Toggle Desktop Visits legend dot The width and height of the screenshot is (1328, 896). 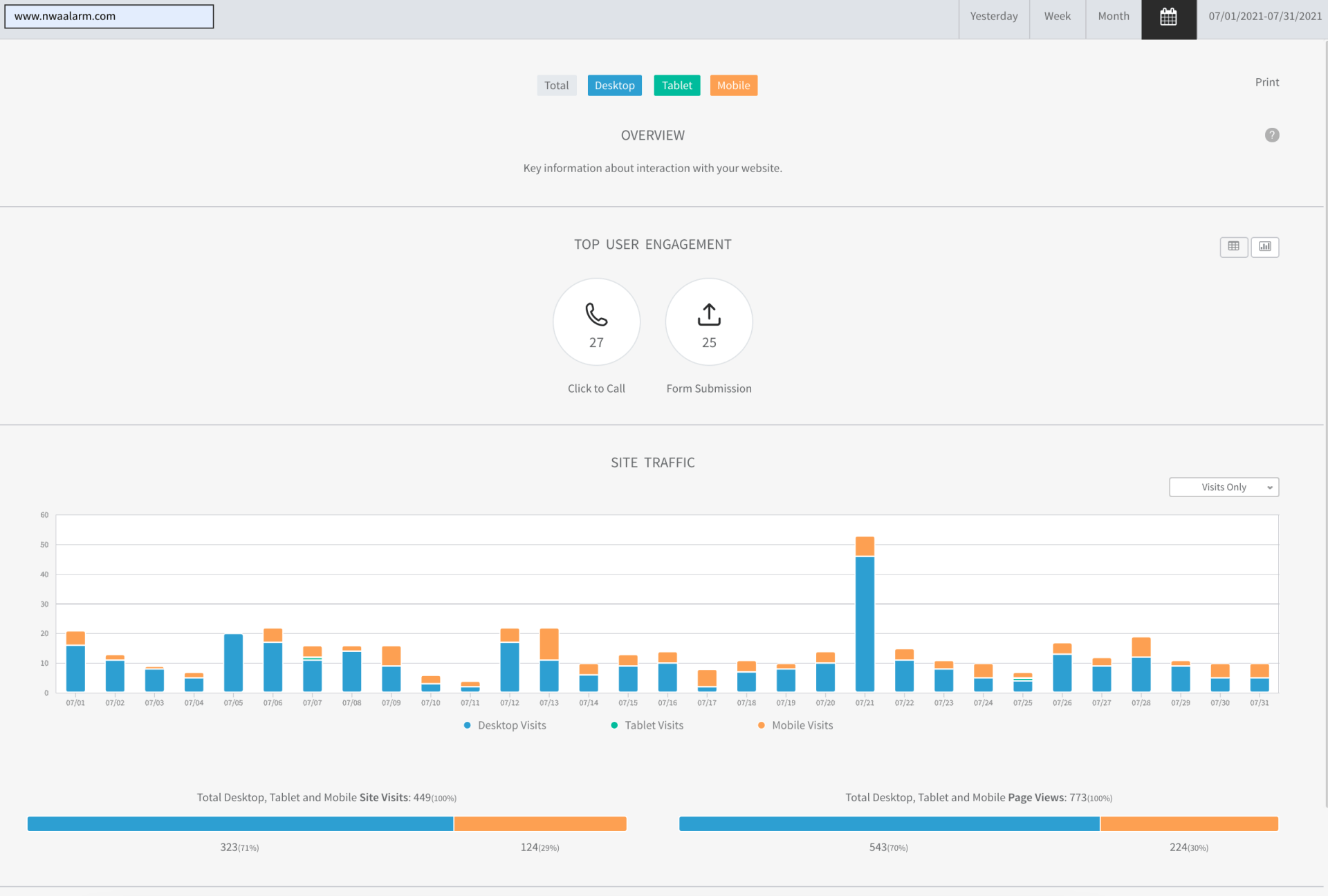click(x=468, y=725)
